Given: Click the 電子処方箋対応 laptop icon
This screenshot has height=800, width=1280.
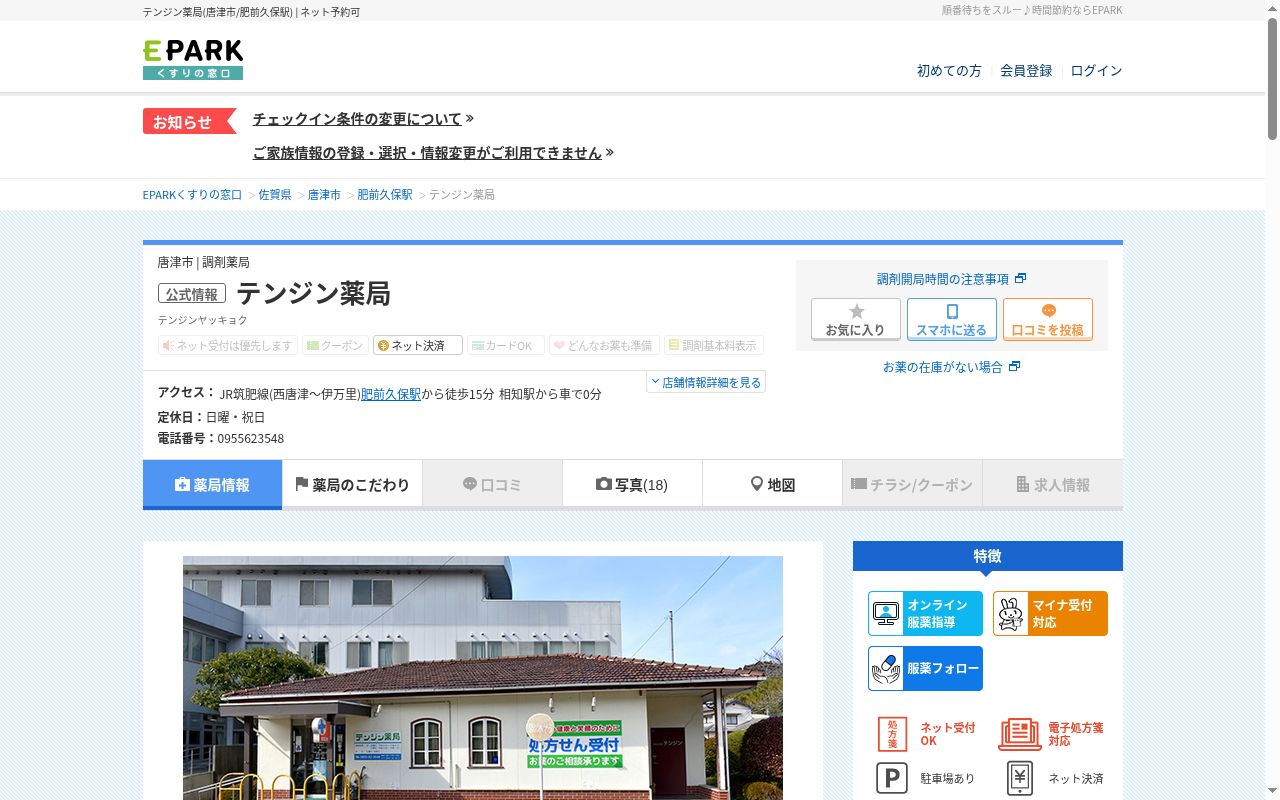Looking at the screenshot, I should (x=1019, y=734).
